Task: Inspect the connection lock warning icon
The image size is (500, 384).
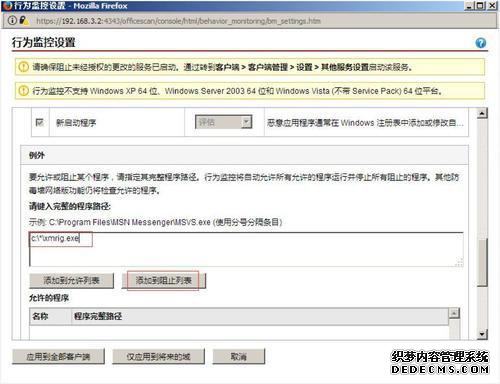Action: click(23, 20)
